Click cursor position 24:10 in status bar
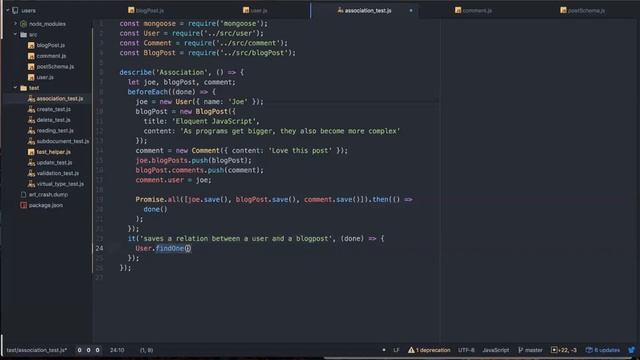The height and width of the screenshot is (360, 640). [x=117, y=350]
